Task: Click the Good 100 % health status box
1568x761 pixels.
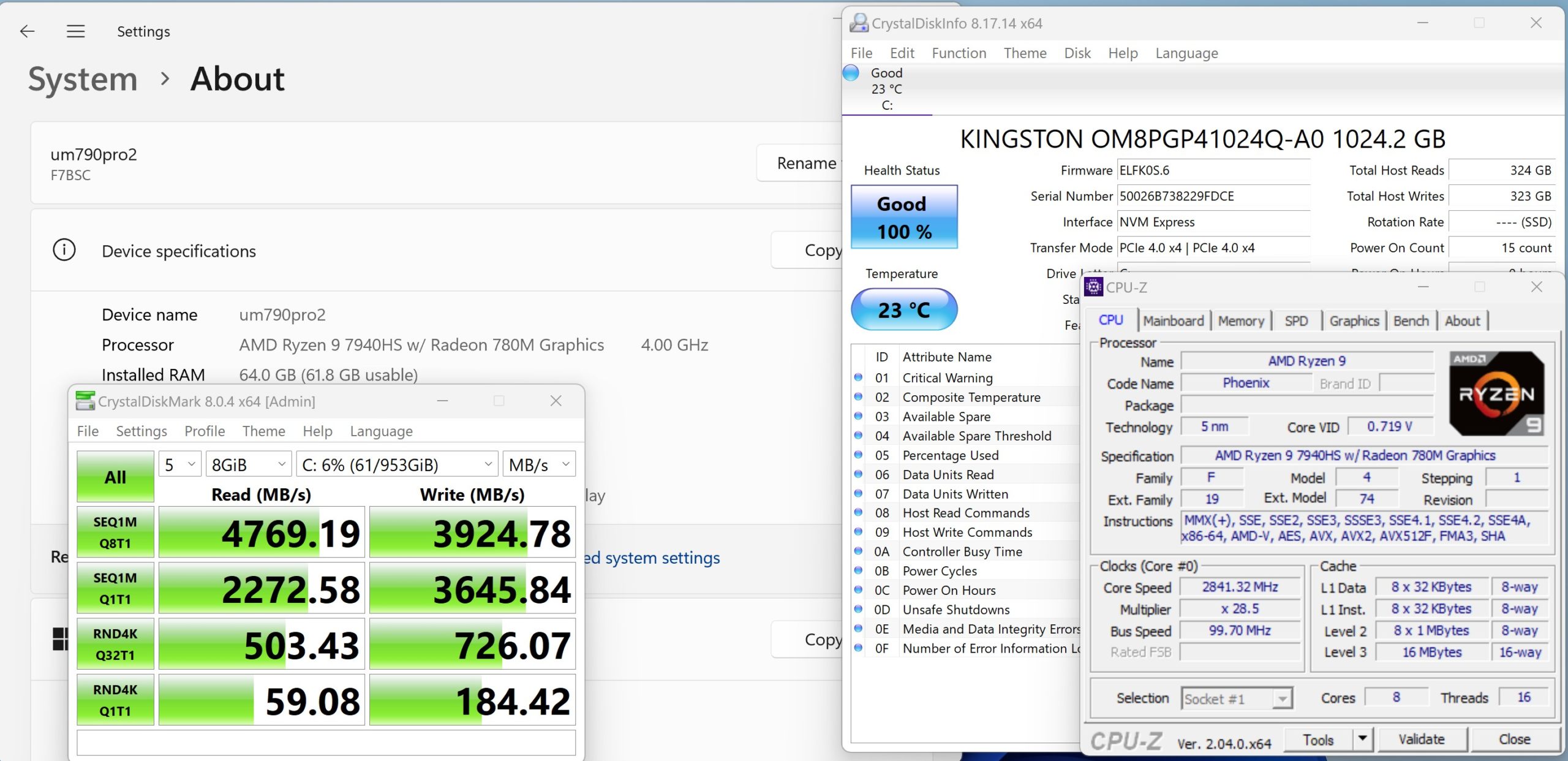Action: point(904,217)
